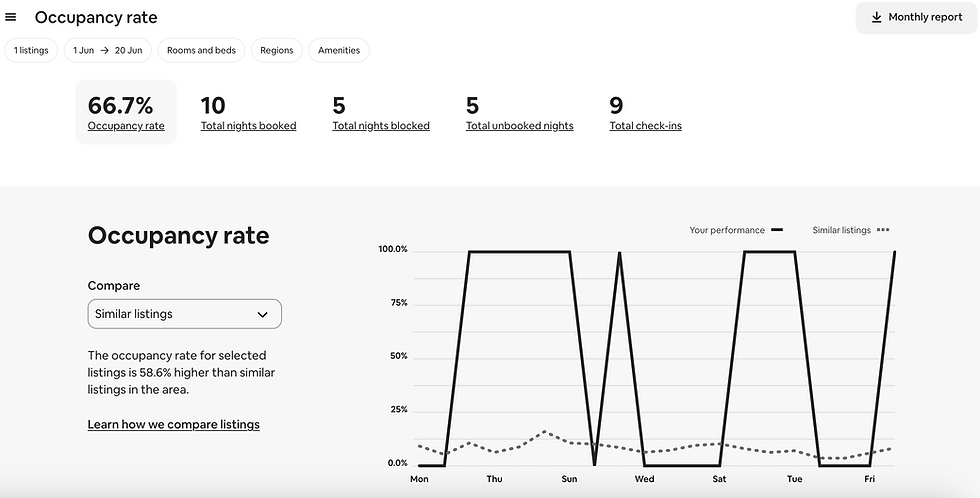Click the download icon in Monthly report
980x498 pixels.
point(876,17)
